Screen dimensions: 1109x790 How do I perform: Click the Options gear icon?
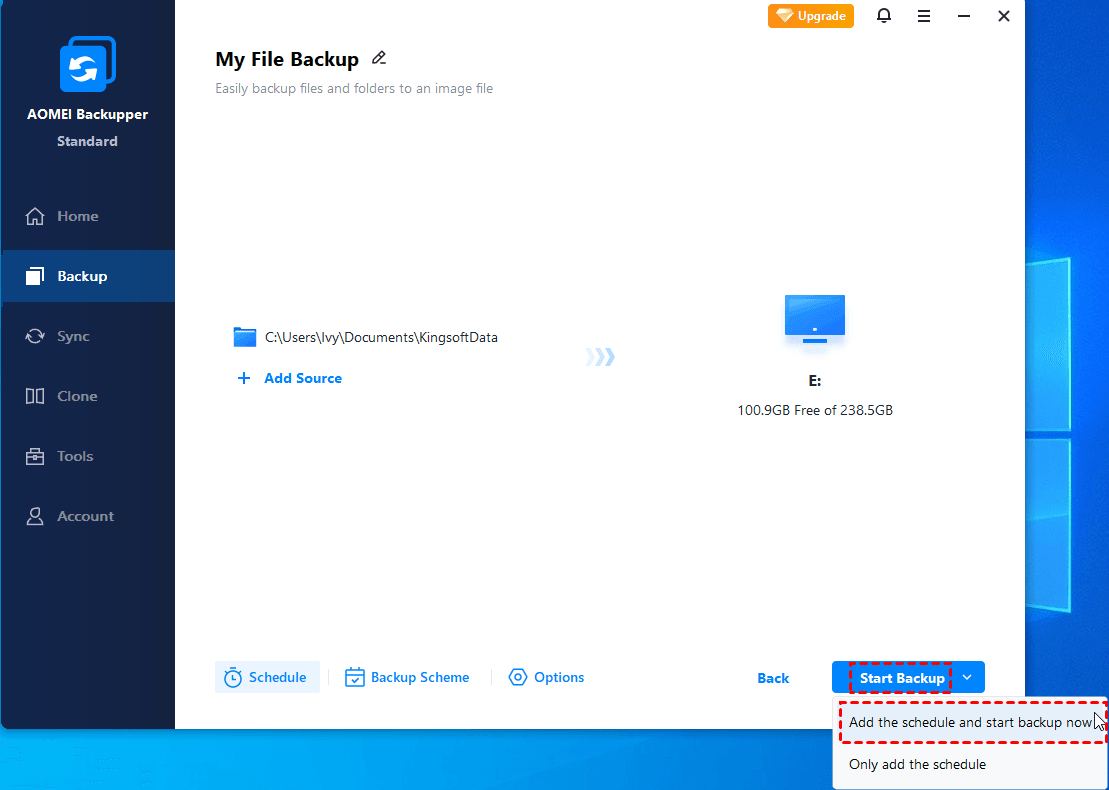(517, 677)
